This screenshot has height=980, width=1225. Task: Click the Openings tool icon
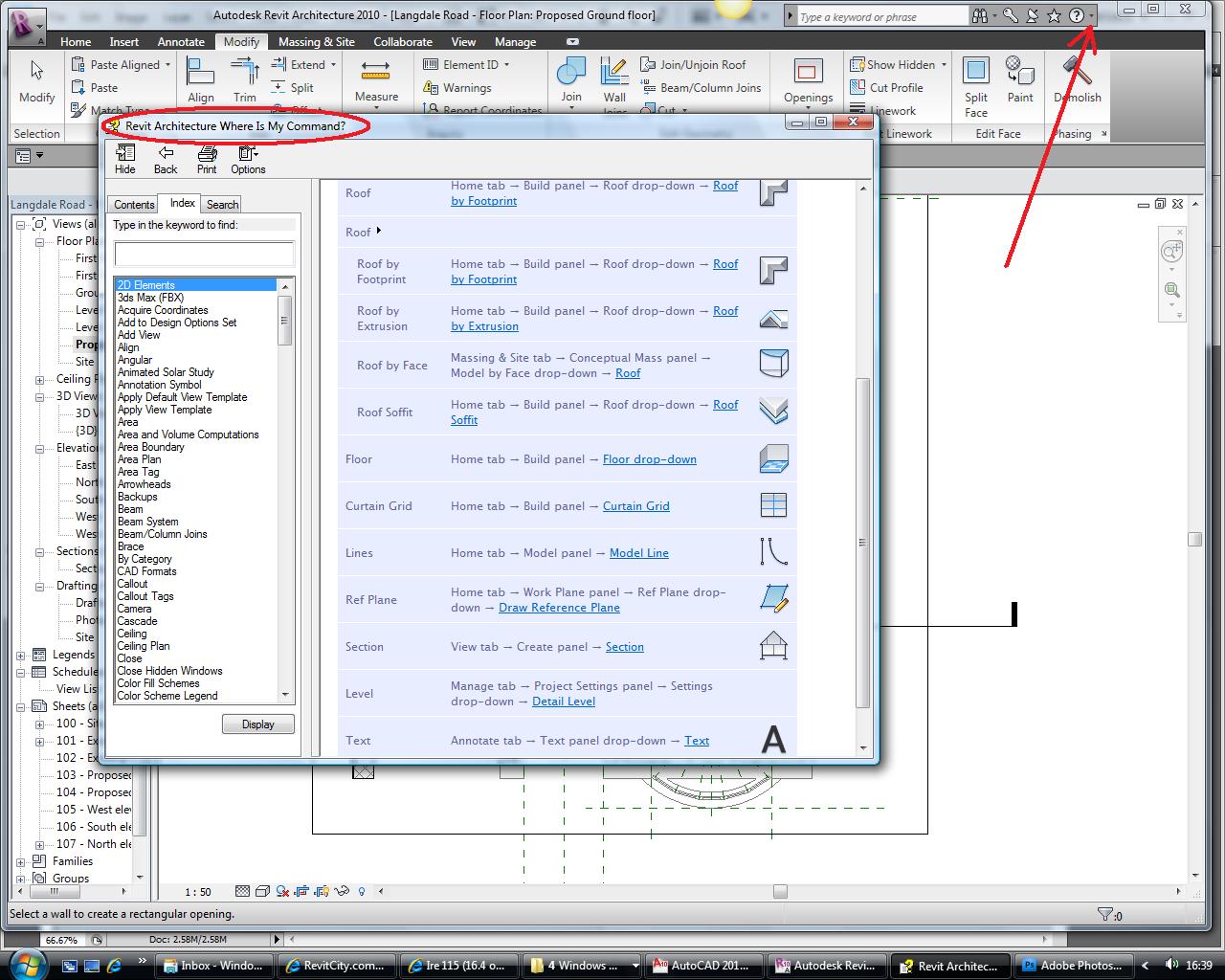point(808,75)
